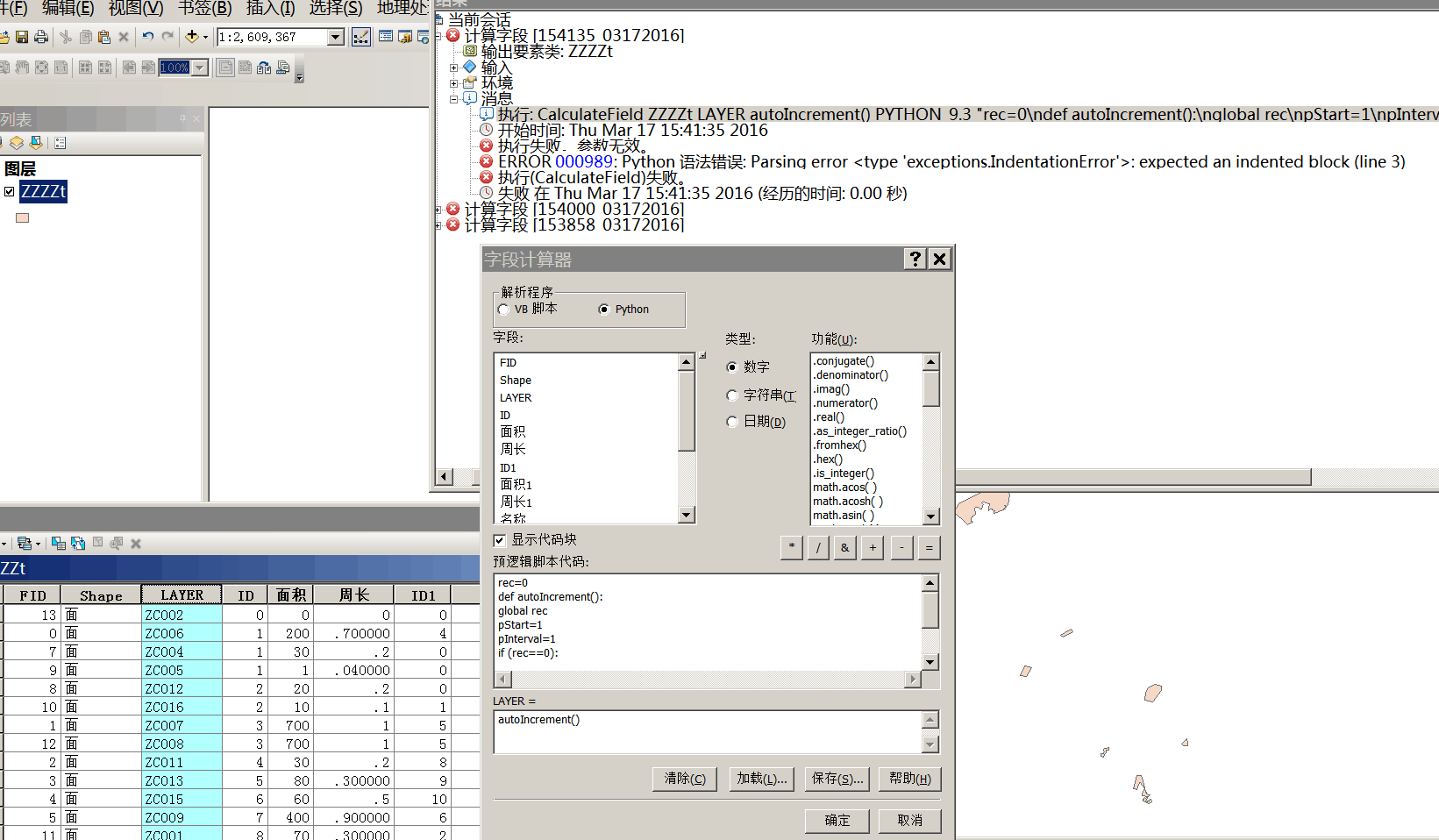This screenshot has width=1439, height=840.
Task: Toggle the 显示代码块 checkbox
Action: [x=500, y=540]
